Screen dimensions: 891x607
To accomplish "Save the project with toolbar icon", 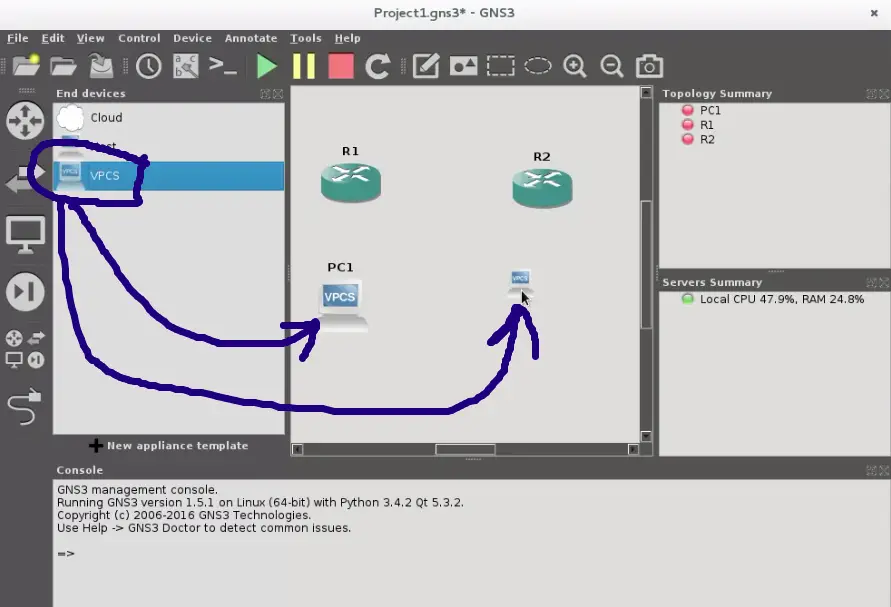I will click(x=101, y=66).
